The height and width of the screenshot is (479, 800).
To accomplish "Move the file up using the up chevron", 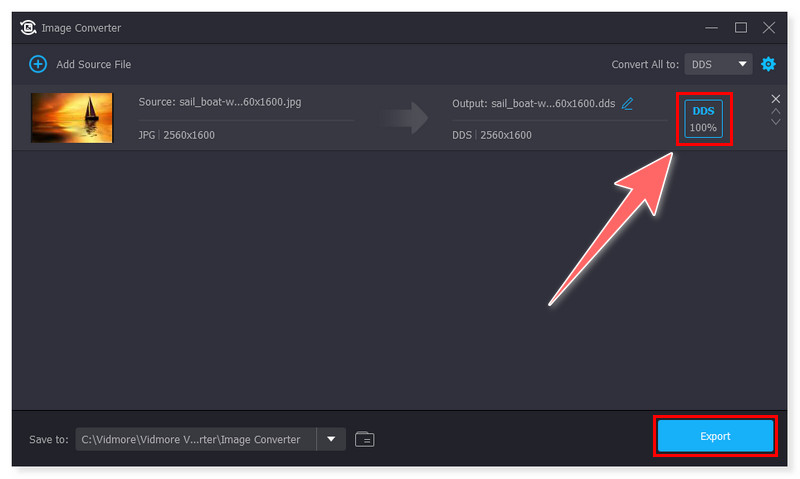I will point(775,111).
